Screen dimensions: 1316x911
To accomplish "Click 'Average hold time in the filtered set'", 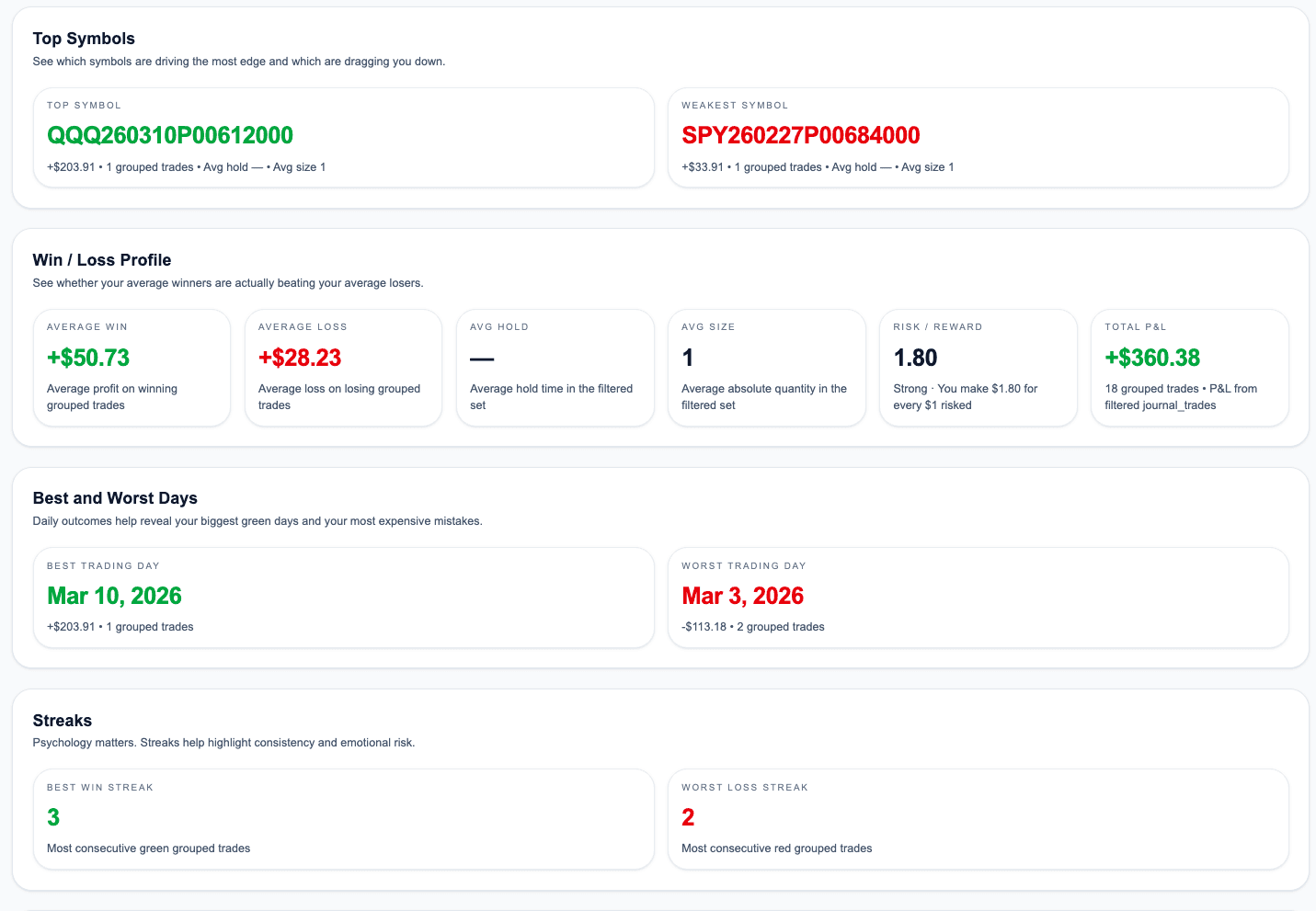I will click(552, 397).
